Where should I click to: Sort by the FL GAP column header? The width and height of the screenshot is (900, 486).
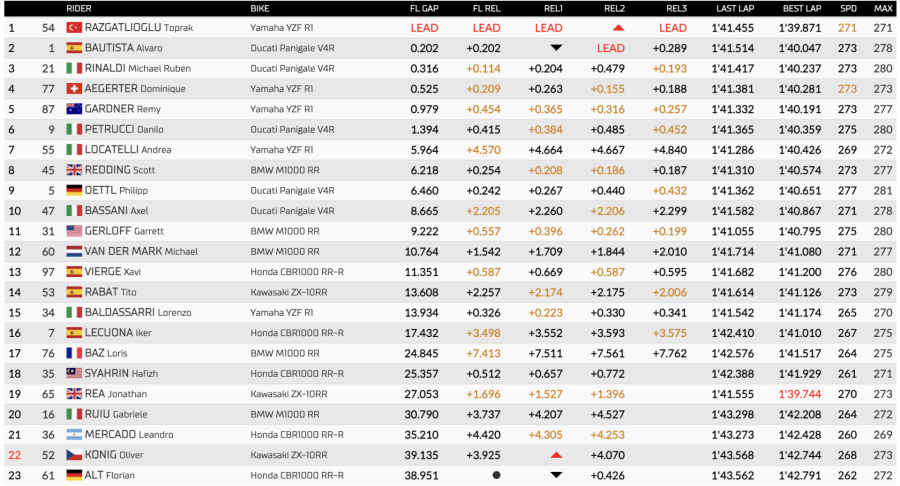424,8
